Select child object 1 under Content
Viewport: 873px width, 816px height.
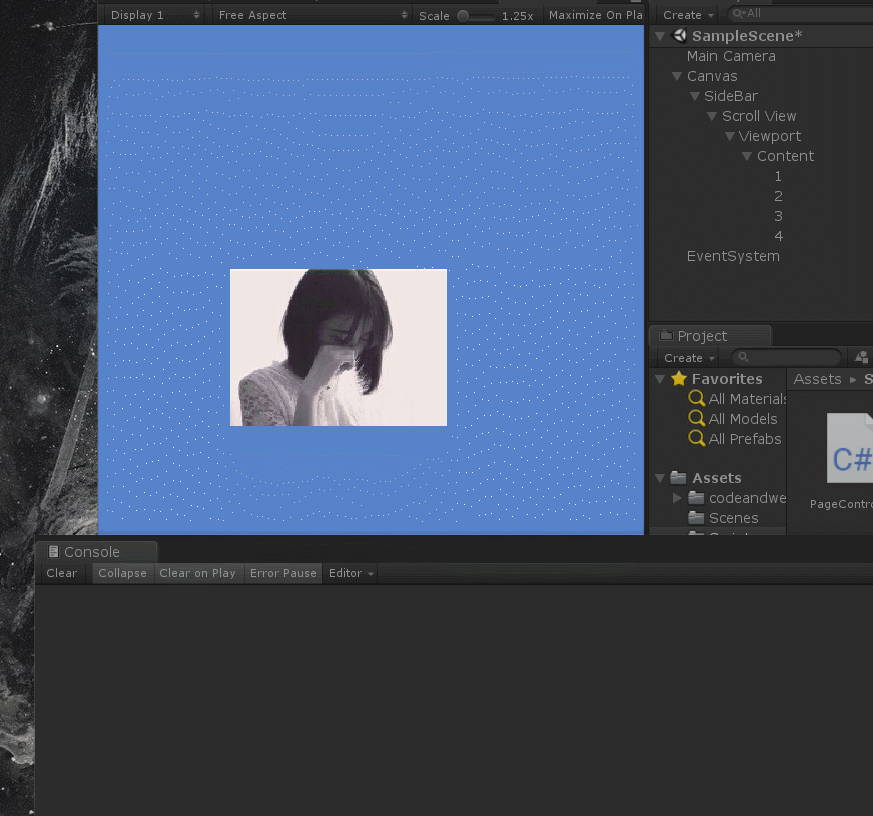[778, 176]
